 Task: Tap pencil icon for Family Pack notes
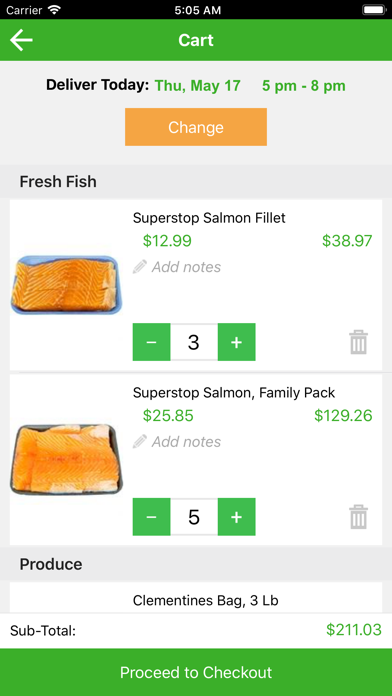coord(139,442)
